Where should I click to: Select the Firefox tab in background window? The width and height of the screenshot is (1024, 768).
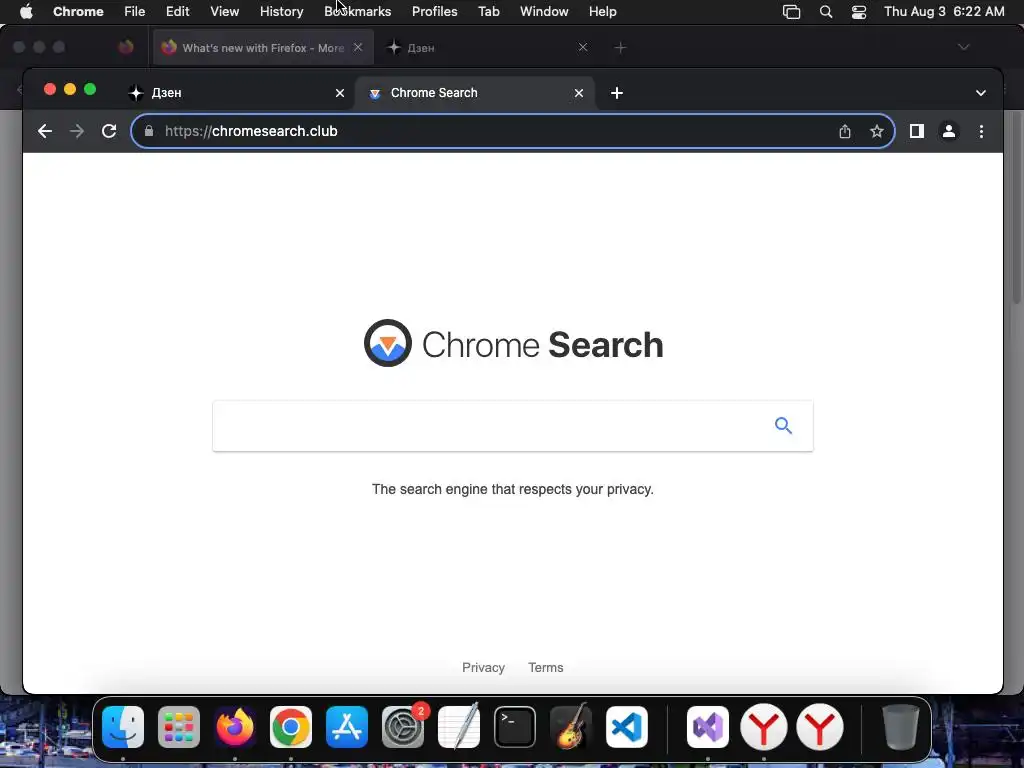263,48
